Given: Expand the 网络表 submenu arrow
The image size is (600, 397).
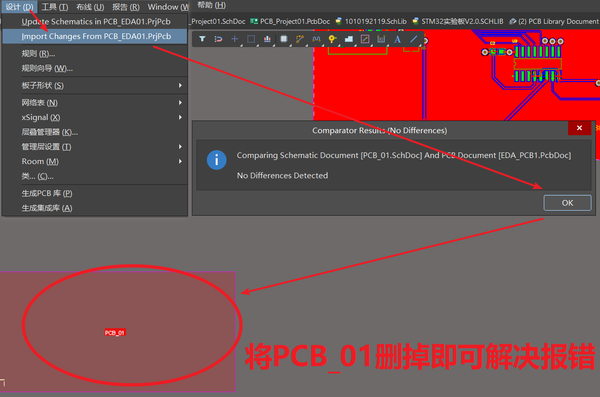Looking at the screenshot, I should pos(180,103).
